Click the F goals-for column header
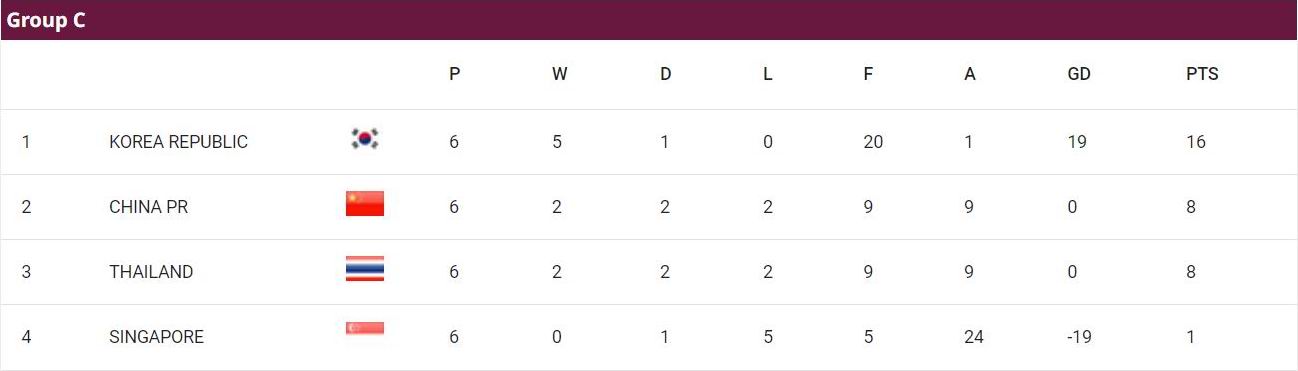 (x=868, y=74)
